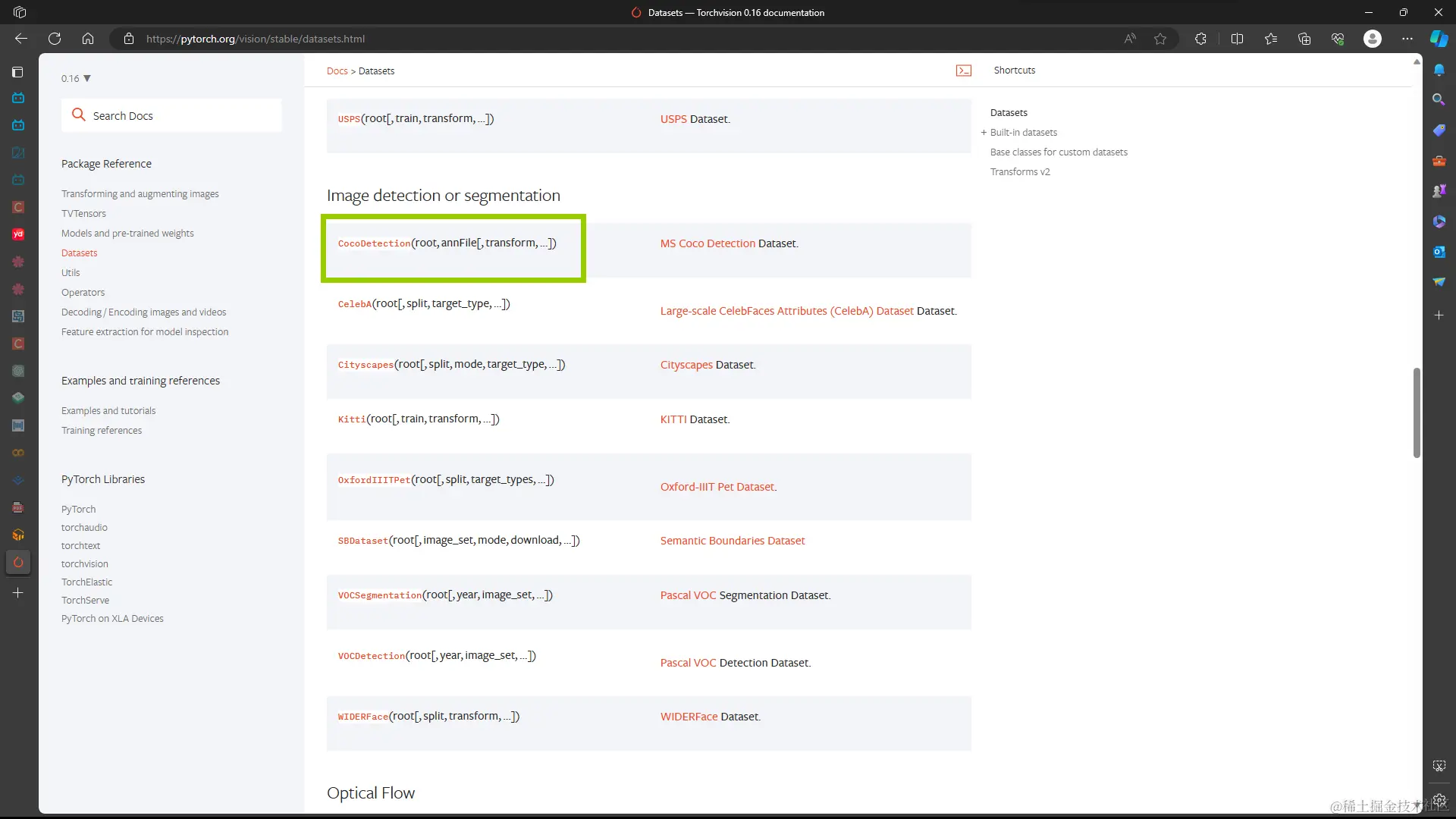The width and height of the screenshot is (1456, 819).
Task: Click the Docs breadcrumb link
Action: [337, 71]
